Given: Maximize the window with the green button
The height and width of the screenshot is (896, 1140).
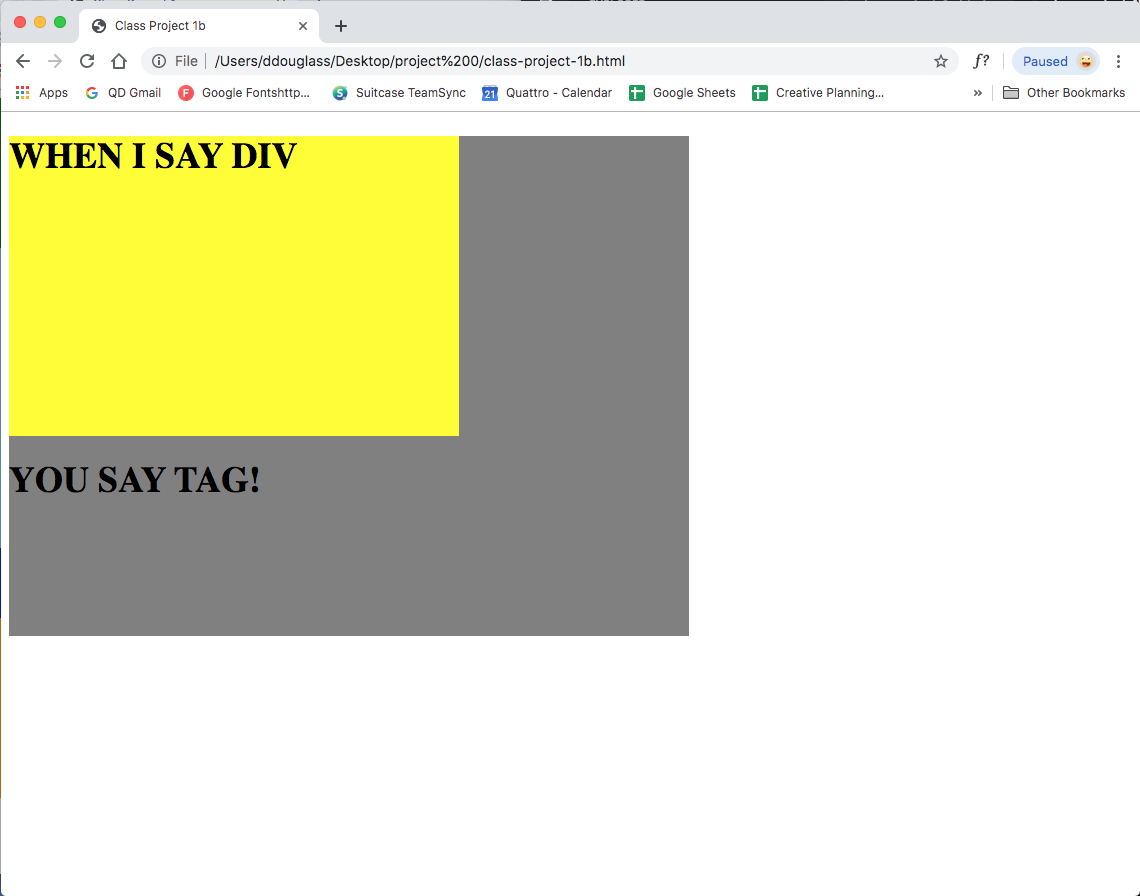Looking at the screenshot, I should (x=60, y=23).
